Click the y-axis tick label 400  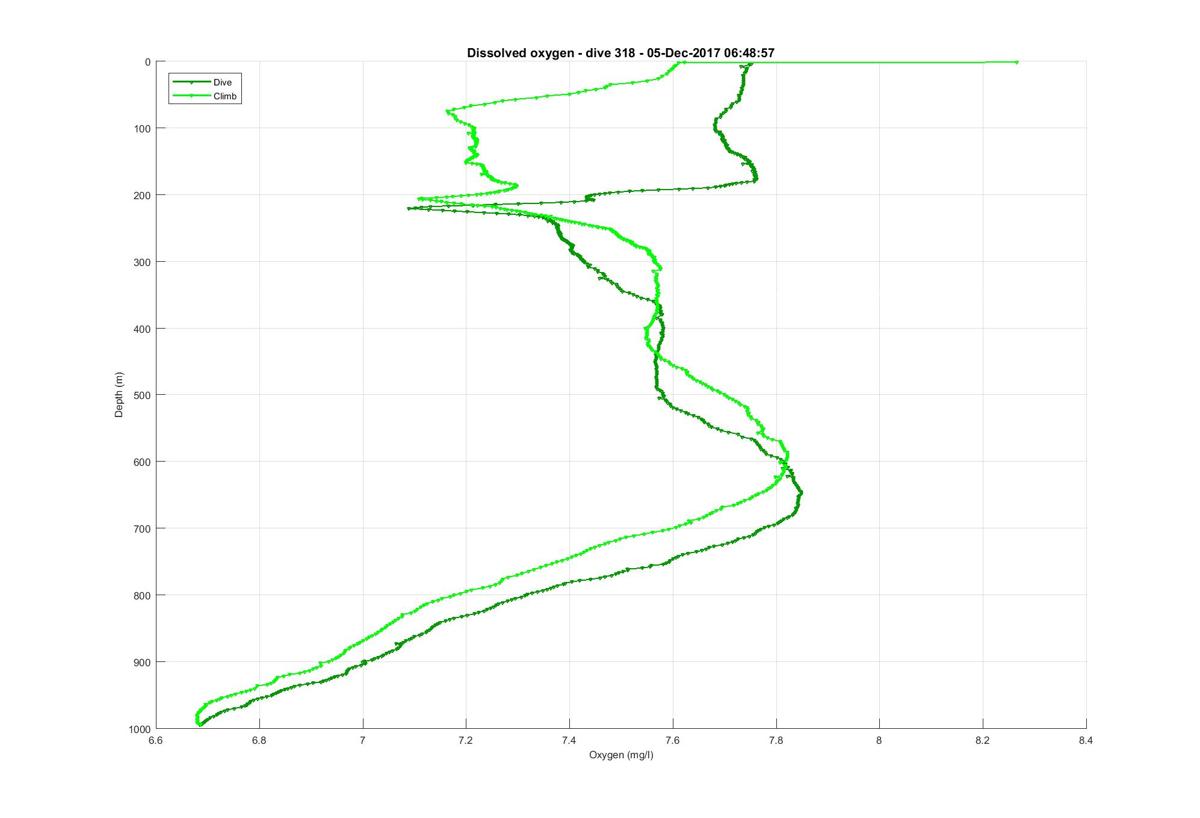[x=143, y=328]
